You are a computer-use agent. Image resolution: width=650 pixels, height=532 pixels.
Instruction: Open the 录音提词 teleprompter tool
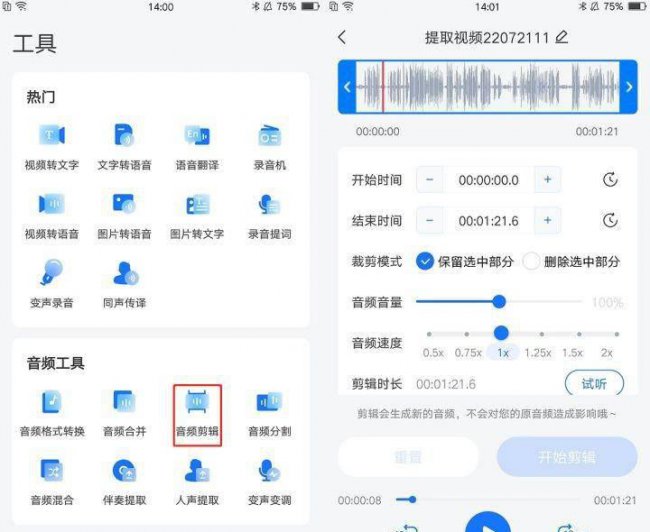[x=269, y=216]
